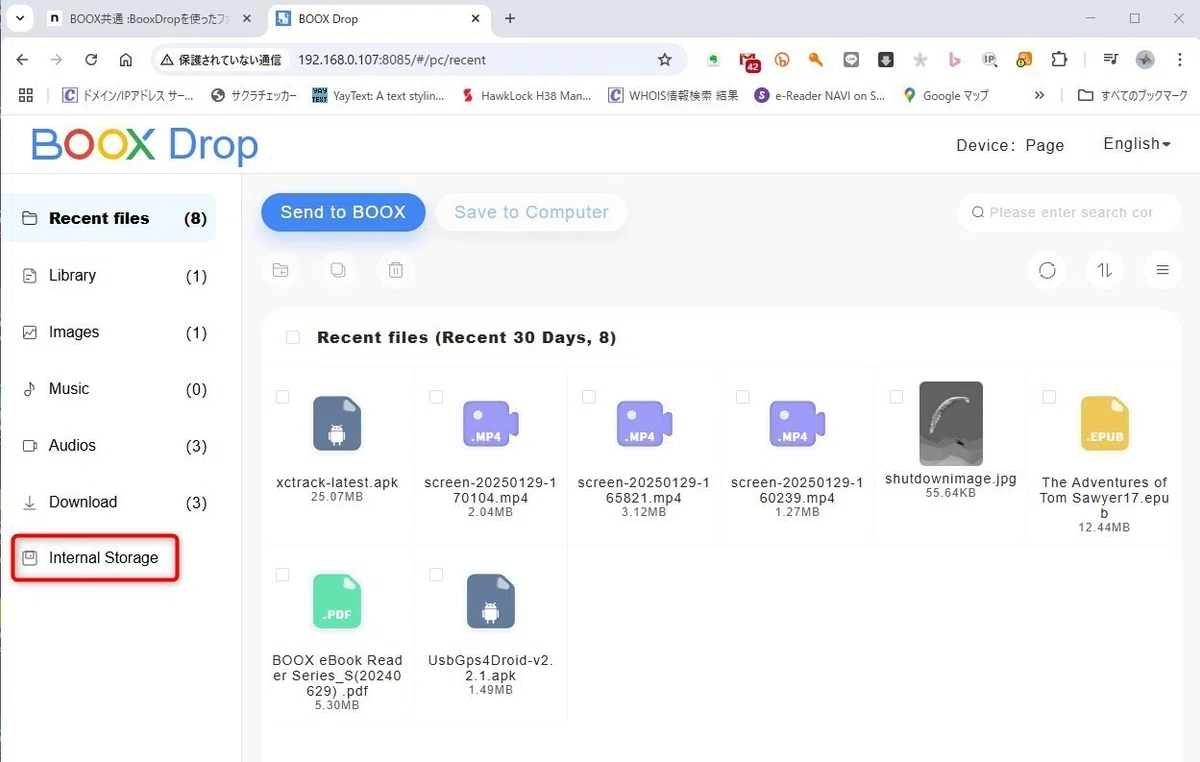Screen dimensions: 1200x762
Task: Open Chrome three-dot menu
Action: (1180, 60)
